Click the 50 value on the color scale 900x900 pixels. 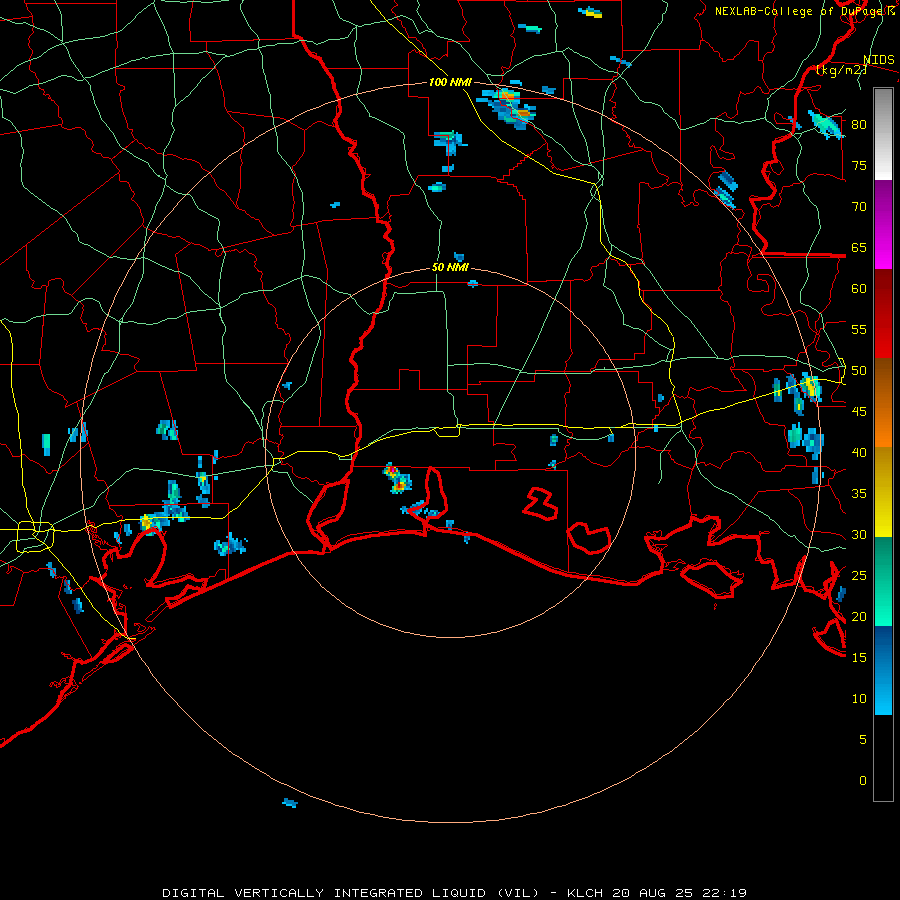coord(859,371)
